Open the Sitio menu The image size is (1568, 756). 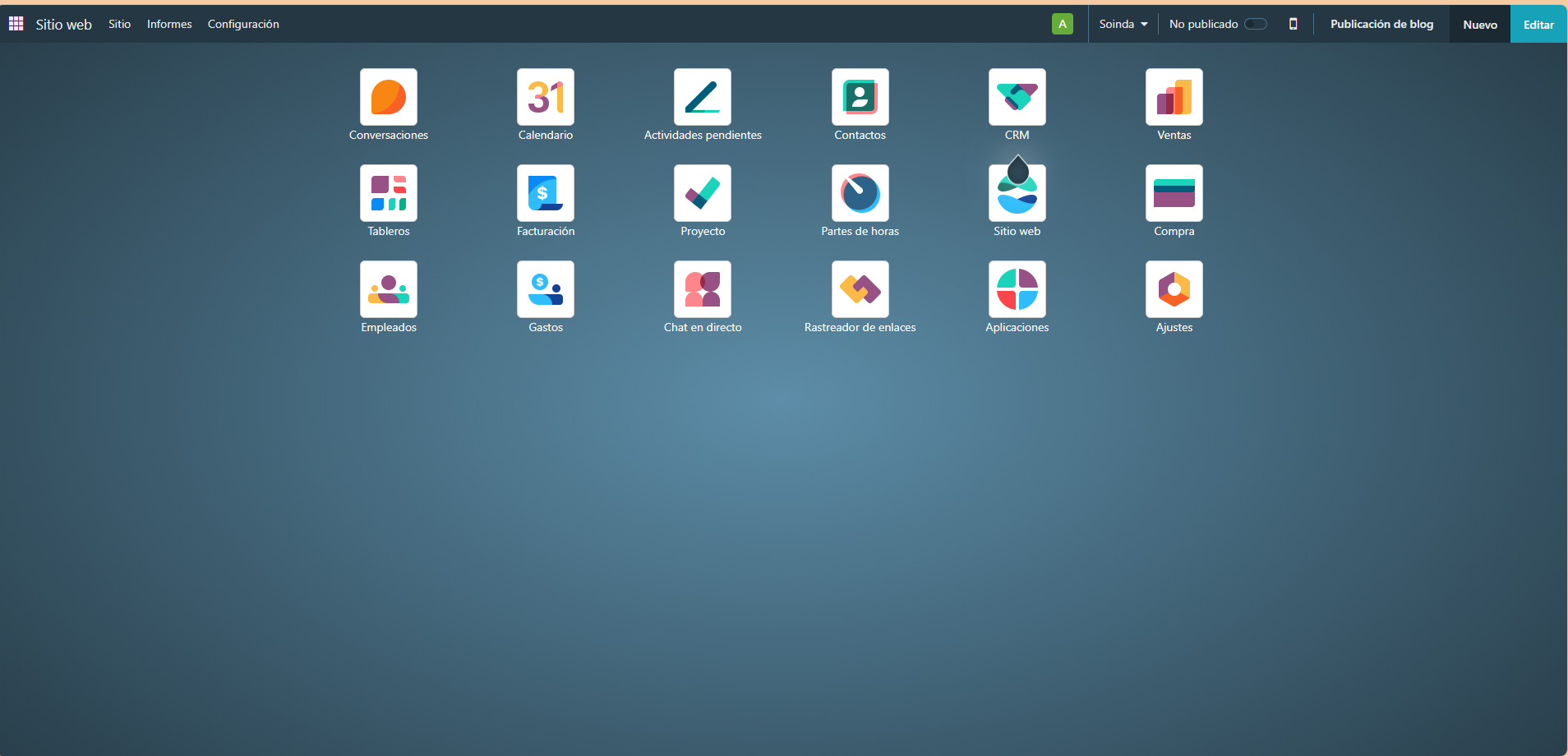pyautogui.click(x=119, y=24)
